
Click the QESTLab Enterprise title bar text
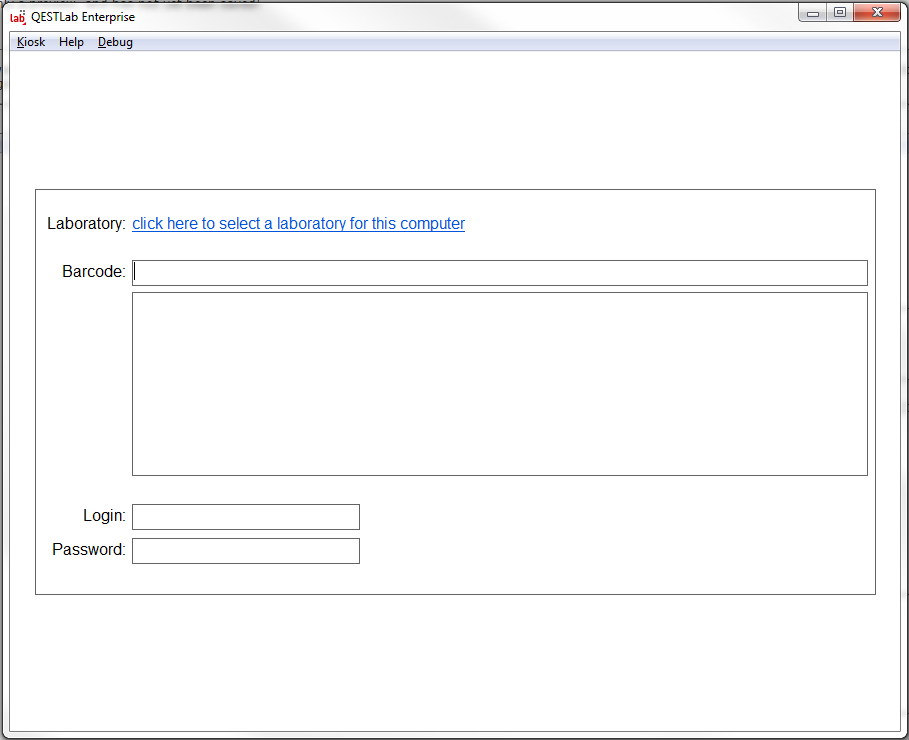point(83,17)
